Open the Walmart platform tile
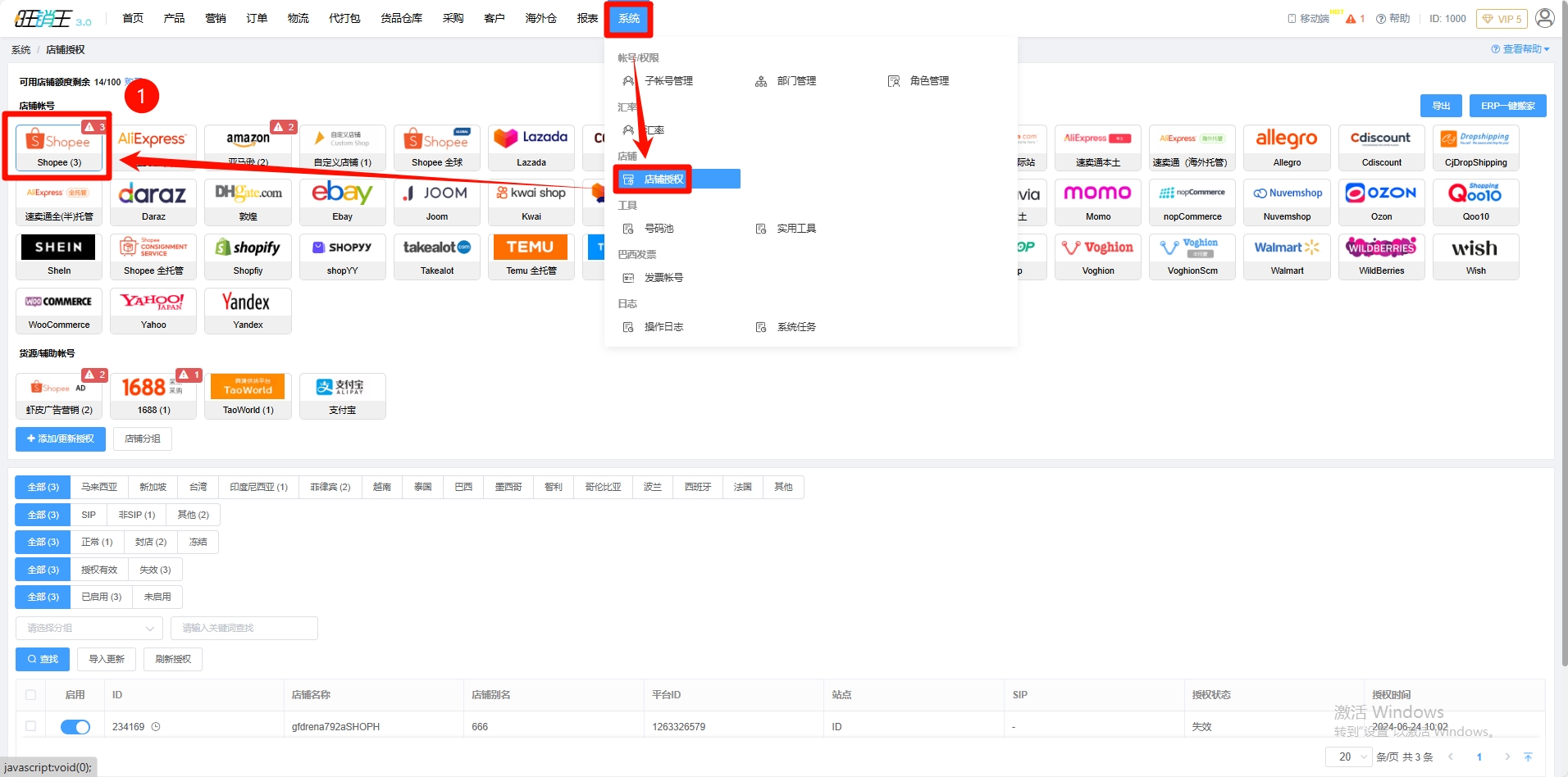 click(x=1287, y=256)
